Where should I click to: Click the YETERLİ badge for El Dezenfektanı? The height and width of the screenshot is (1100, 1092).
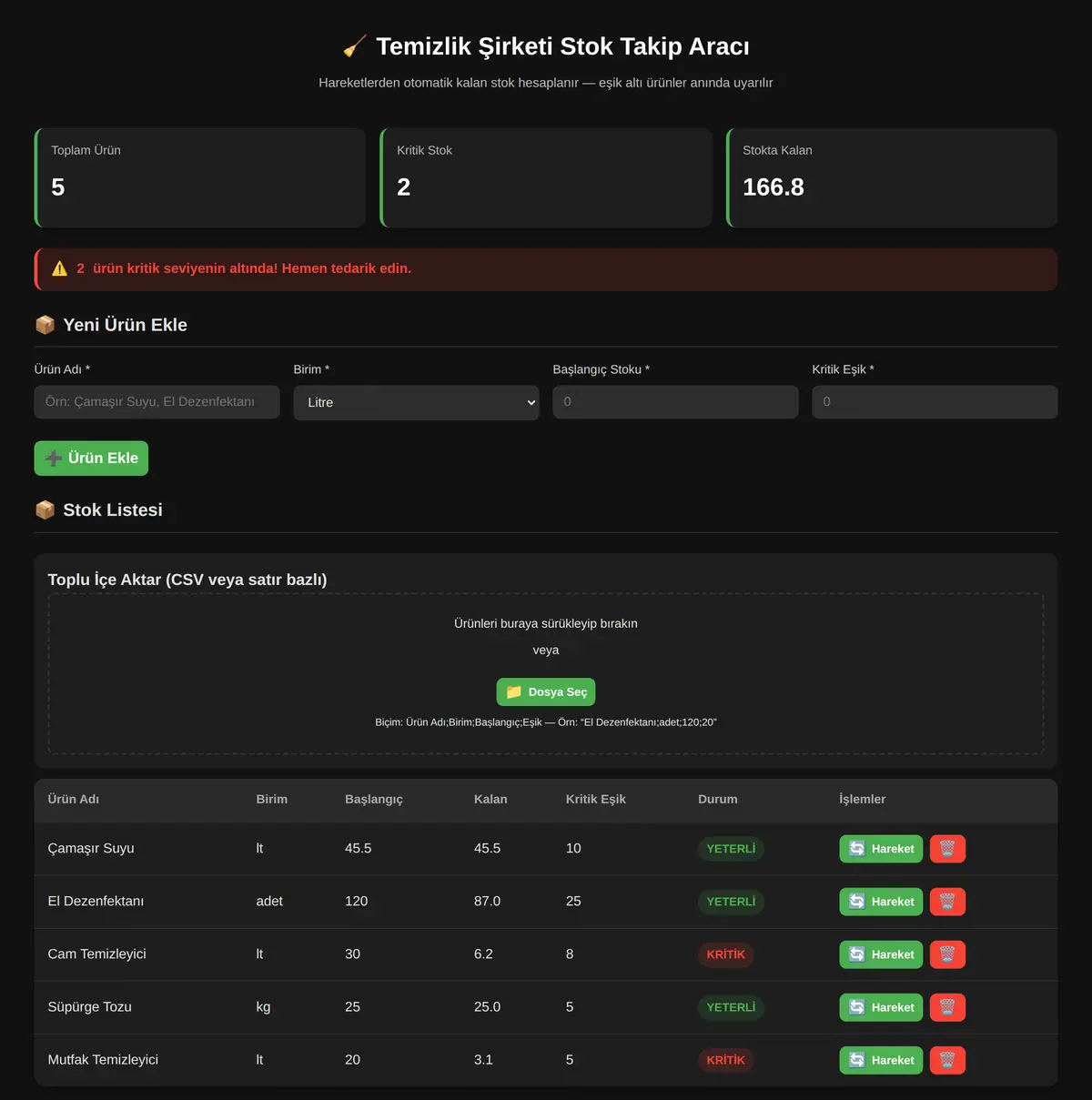pos(731,902)
